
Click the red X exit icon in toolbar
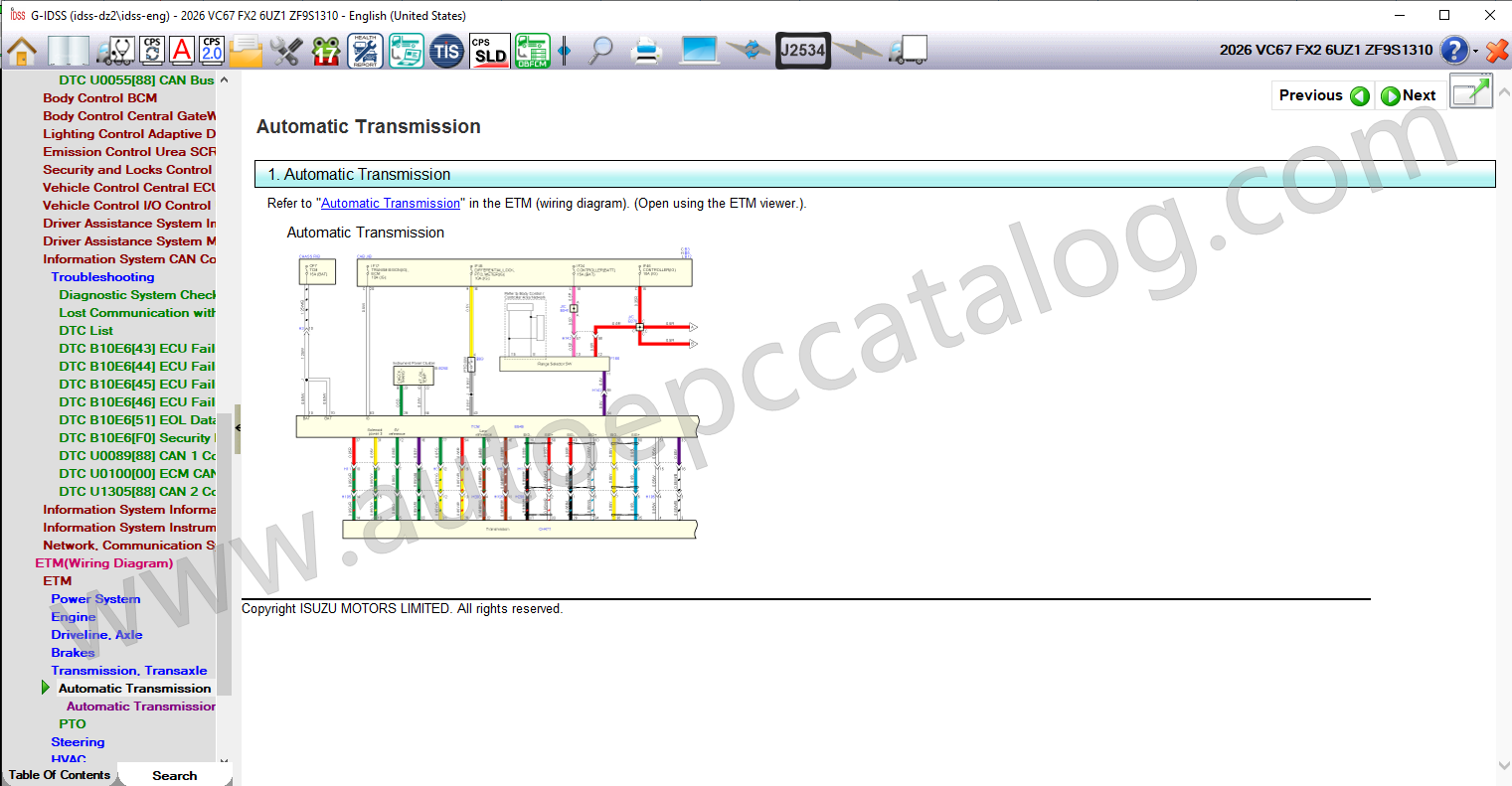click(x=1496, y=51)
